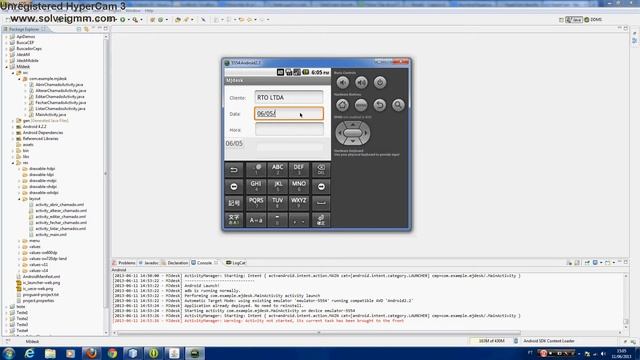640x360 pixels.
Task: Click Collapse All icon in Package Explorer
Action: (x=79, y=29)
